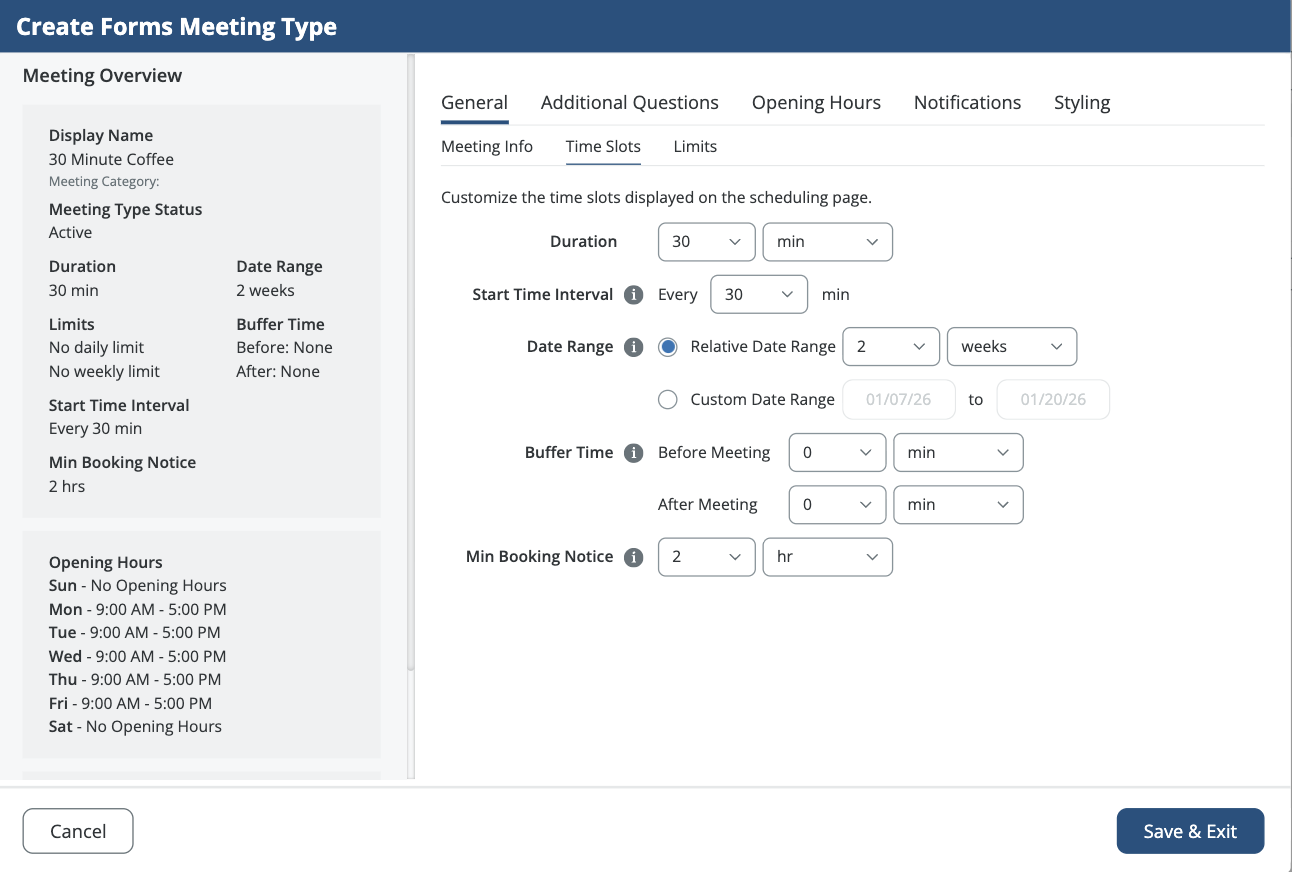Click Min Booking Notice info icon
Viewport: 1292px width, 872px height.
(x=633, y=557)
